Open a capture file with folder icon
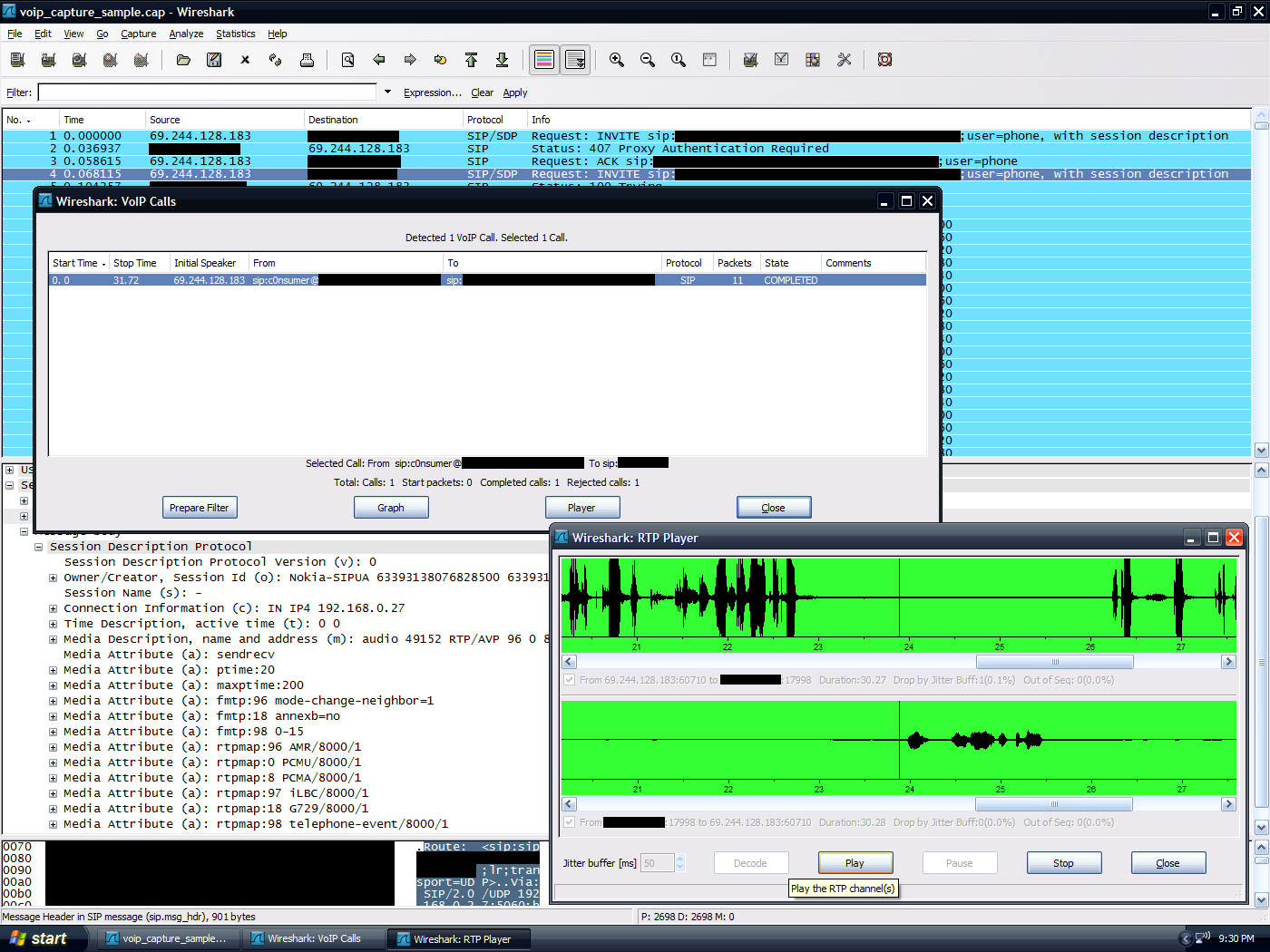Screen dimensions: 1270x952 tap(183, 60)
